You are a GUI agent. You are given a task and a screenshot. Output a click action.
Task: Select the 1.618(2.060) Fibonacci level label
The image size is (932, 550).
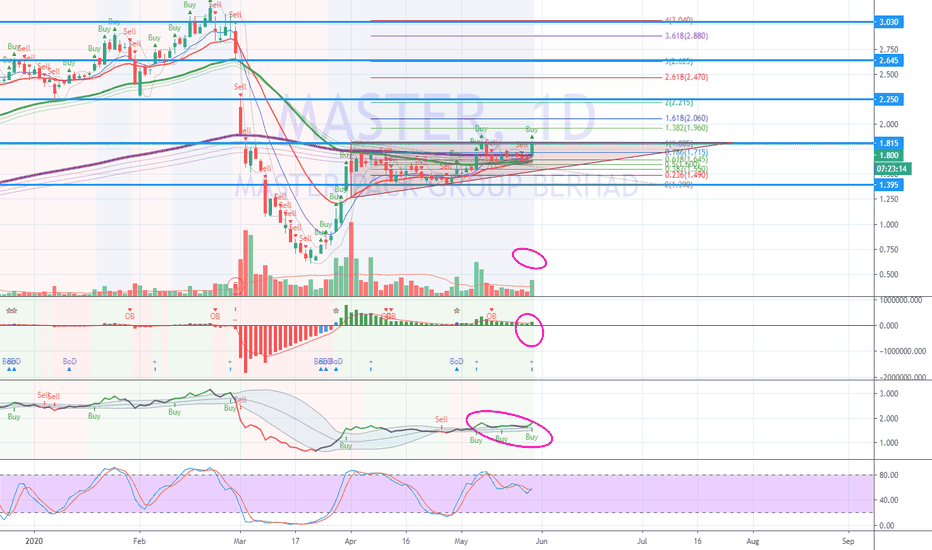[x=687, y=118]
